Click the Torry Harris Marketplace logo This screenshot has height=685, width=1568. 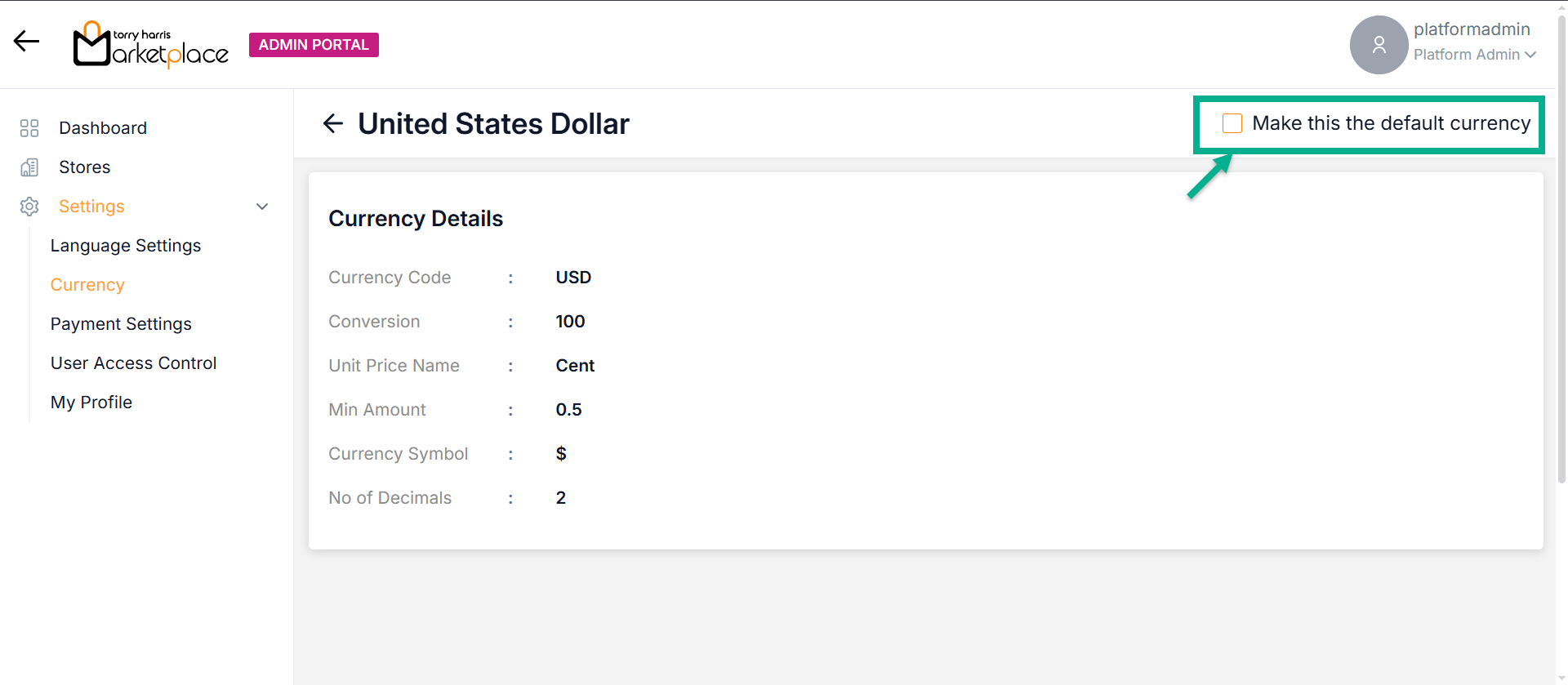[x=151, y=45]
